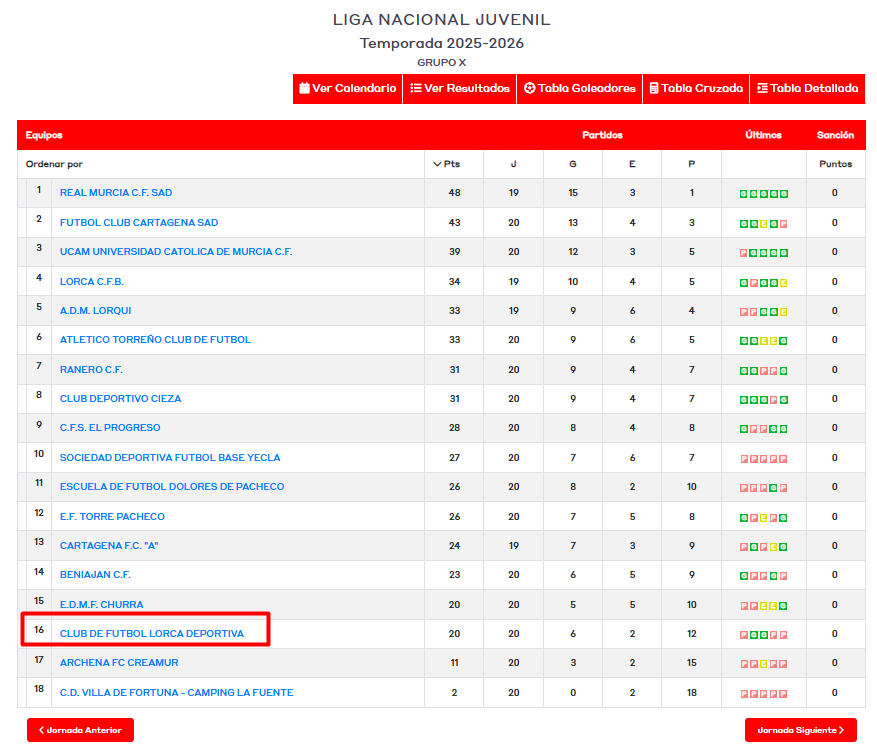Click football icon in Tabla Goleadores

[530, 88]
